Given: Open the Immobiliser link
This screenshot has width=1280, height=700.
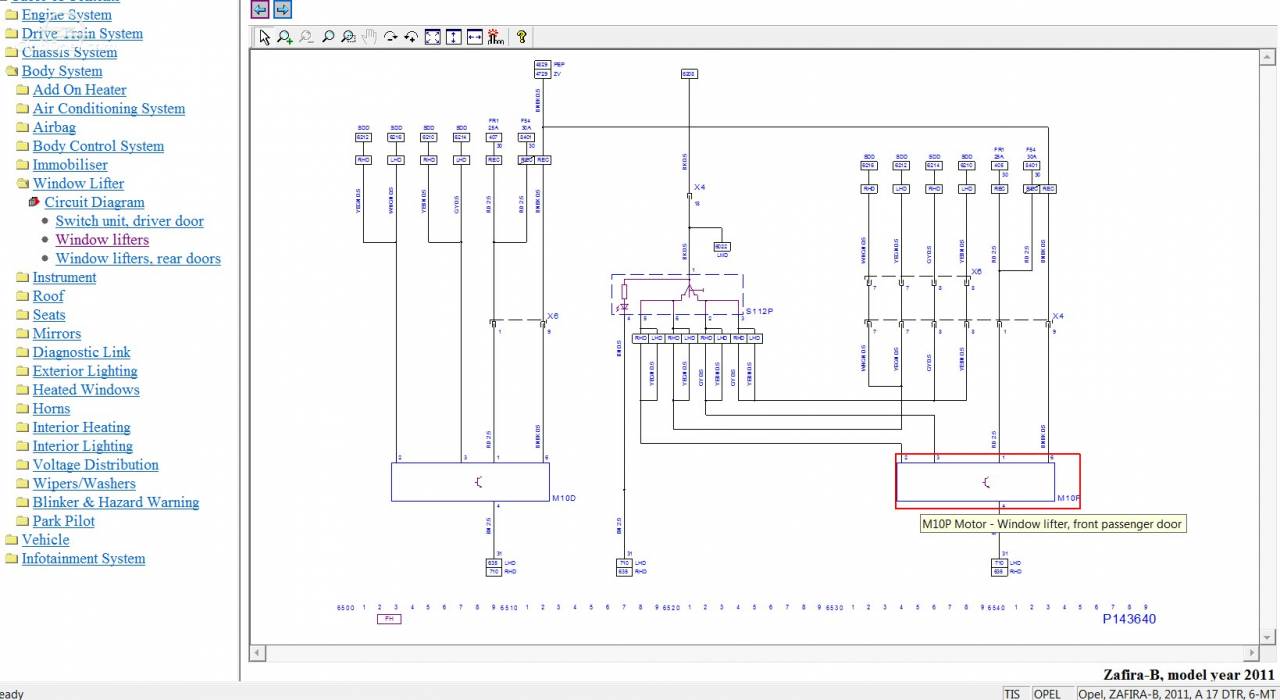Looking at the screenshot, I should [x=70, y=165].
